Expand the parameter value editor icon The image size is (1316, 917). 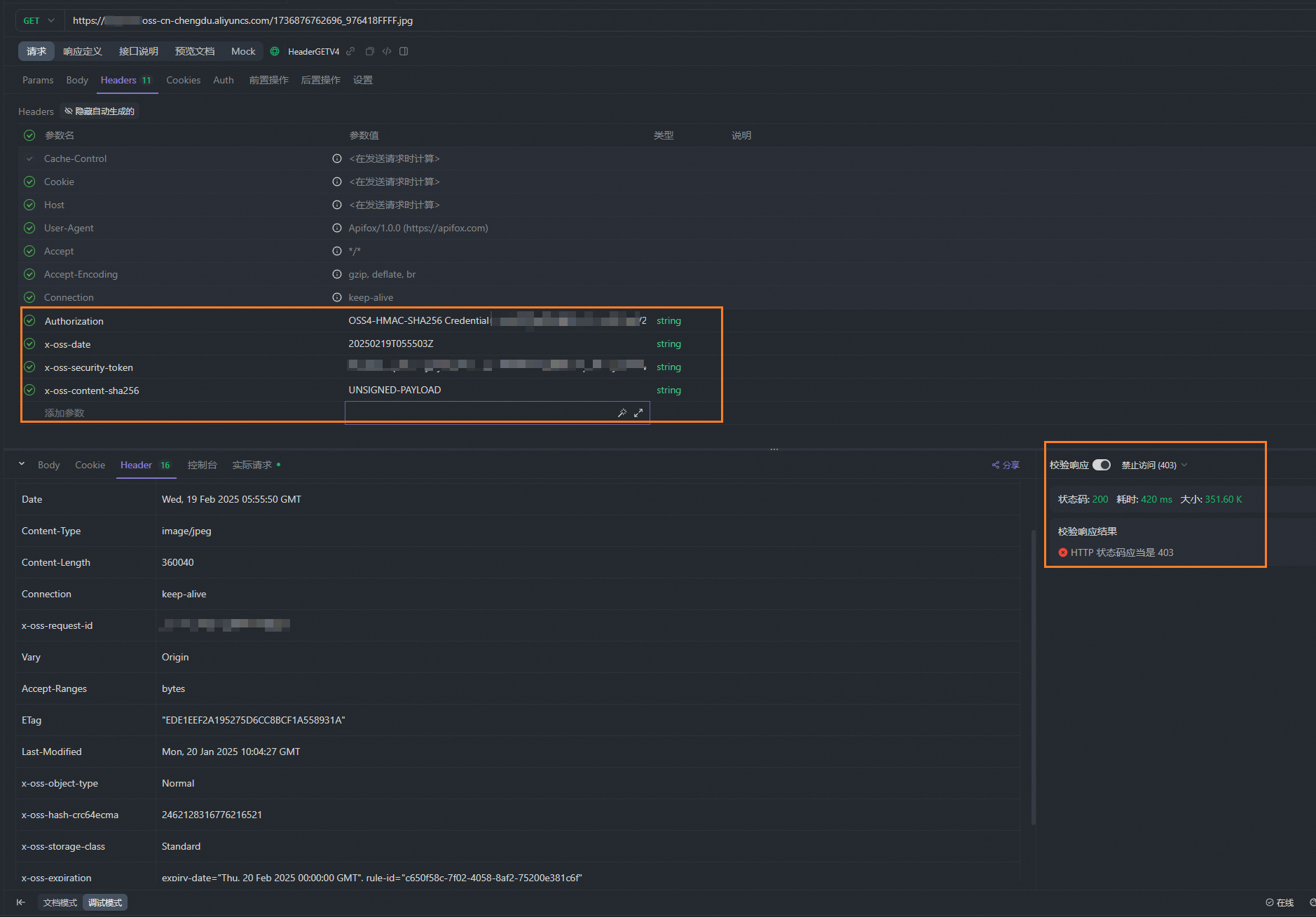pos(638,413)
